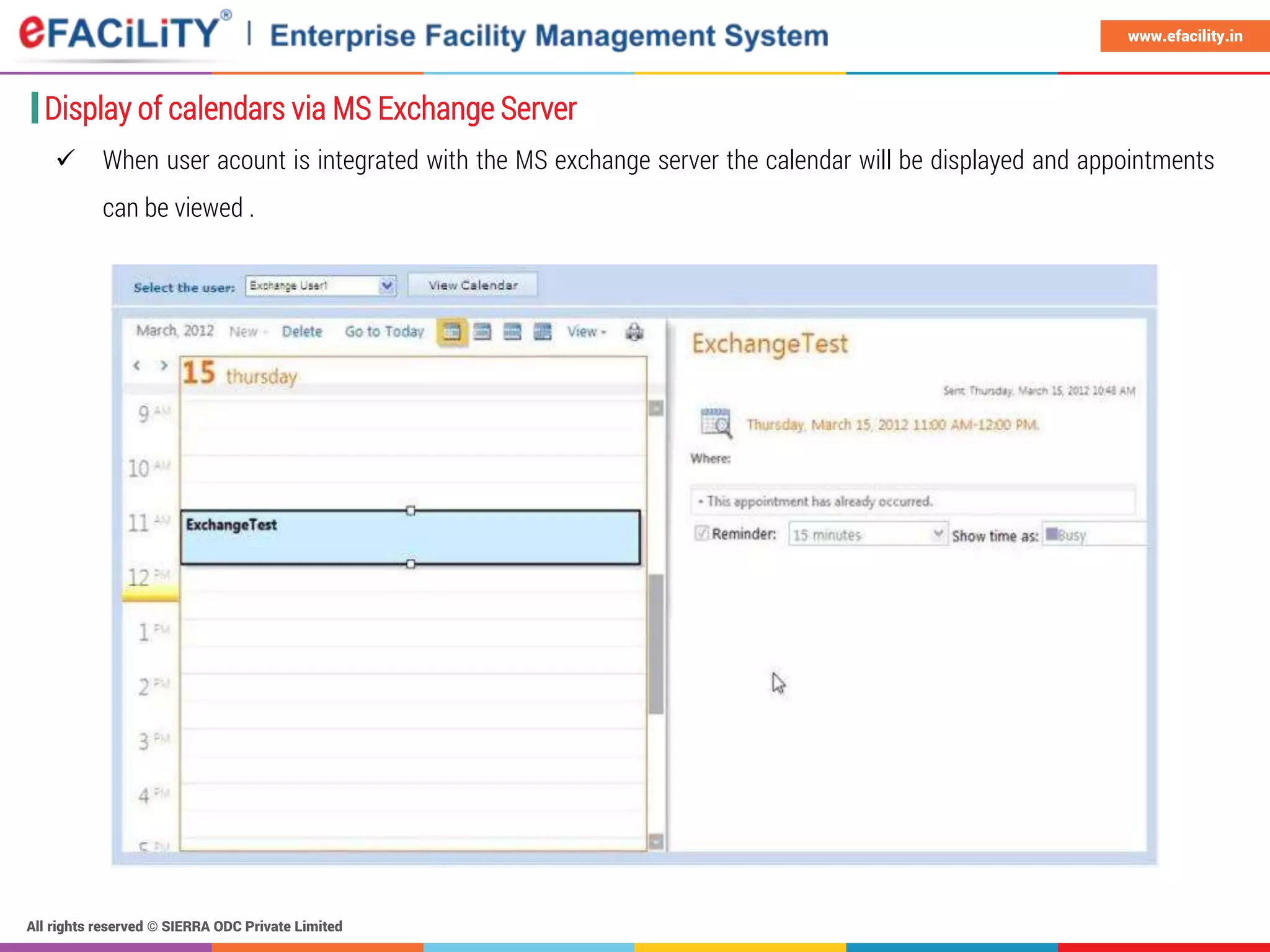
Task: Go to next day arrow
Action: coord(164,365)
